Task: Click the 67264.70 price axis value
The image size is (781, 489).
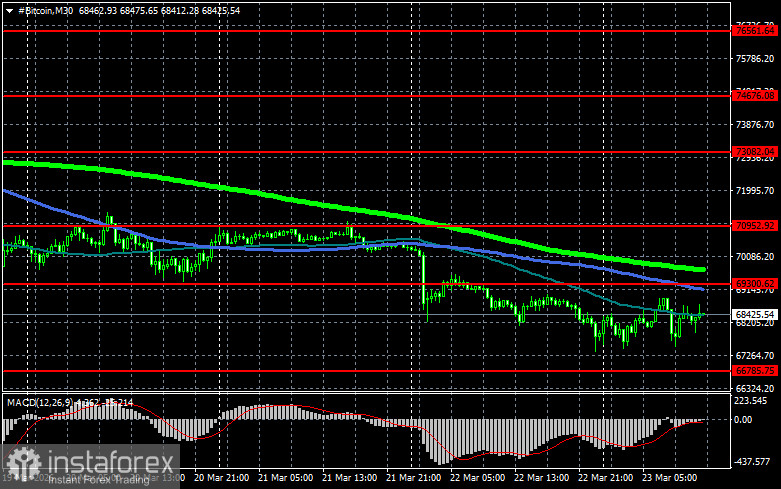Action: click(755, 356)
